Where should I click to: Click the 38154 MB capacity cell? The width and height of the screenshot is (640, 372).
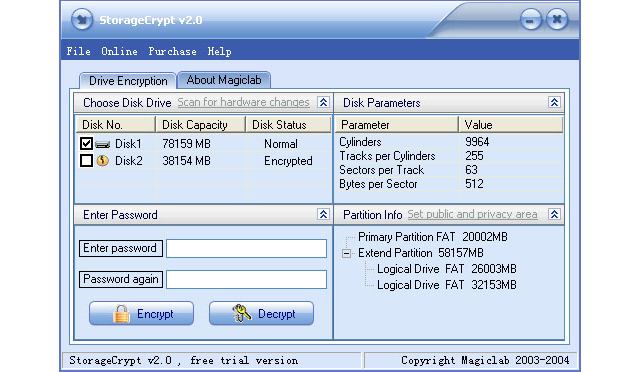(x=186, y=160)
